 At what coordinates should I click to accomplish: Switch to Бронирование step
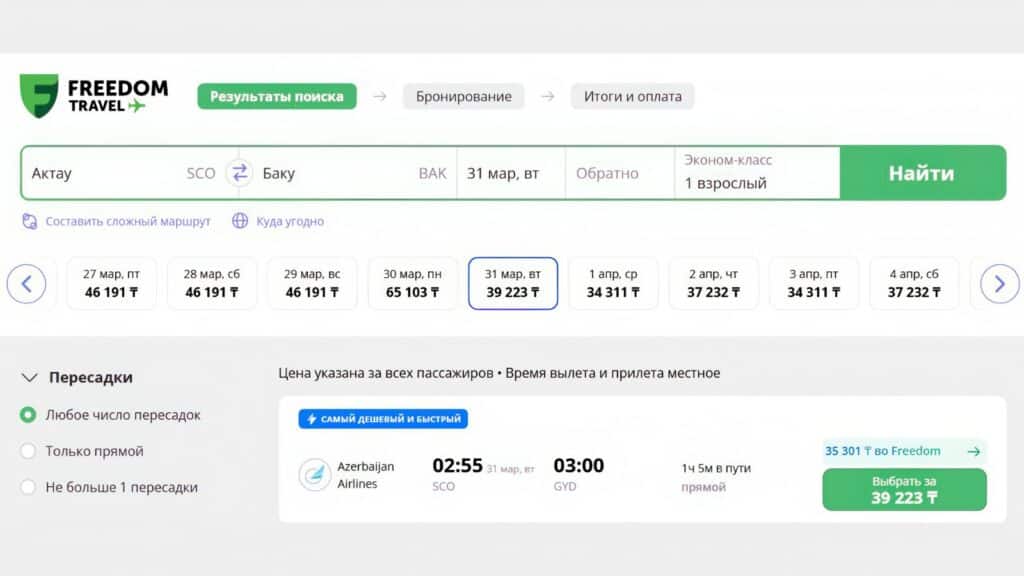coord(463,96)
